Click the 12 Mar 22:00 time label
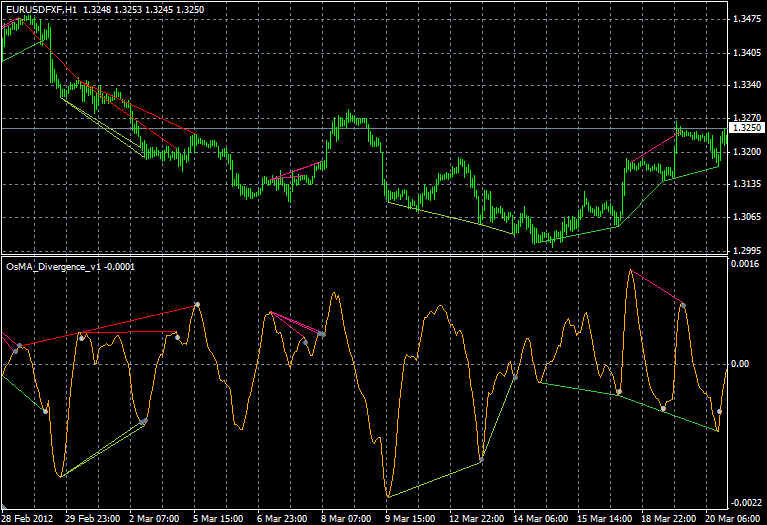Viewport: 767px width, 525px height. (x=476, y=519)
